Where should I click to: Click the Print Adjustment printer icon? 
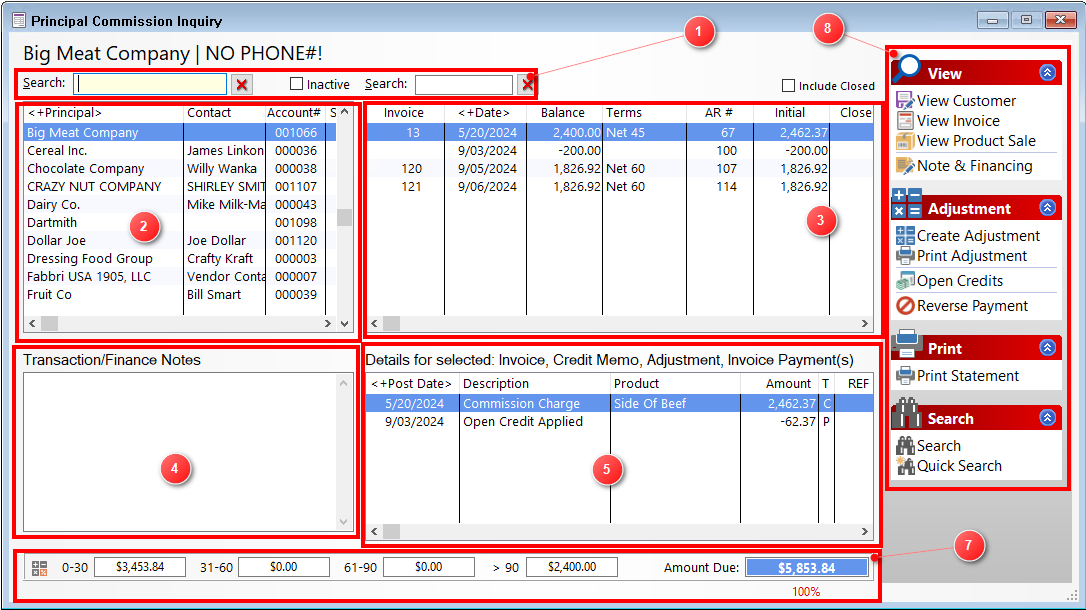(905, 256)
